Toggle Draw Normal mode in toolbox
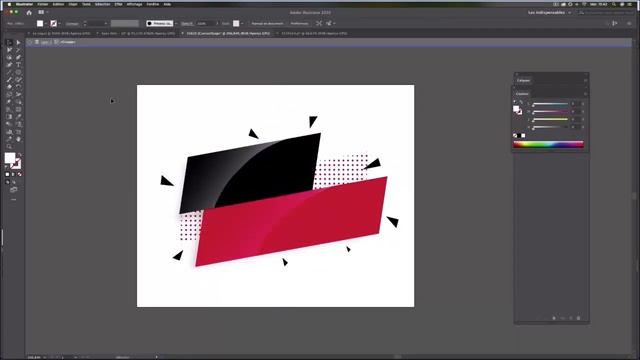This screenshot has height=360, width=640. click(7, 182)
